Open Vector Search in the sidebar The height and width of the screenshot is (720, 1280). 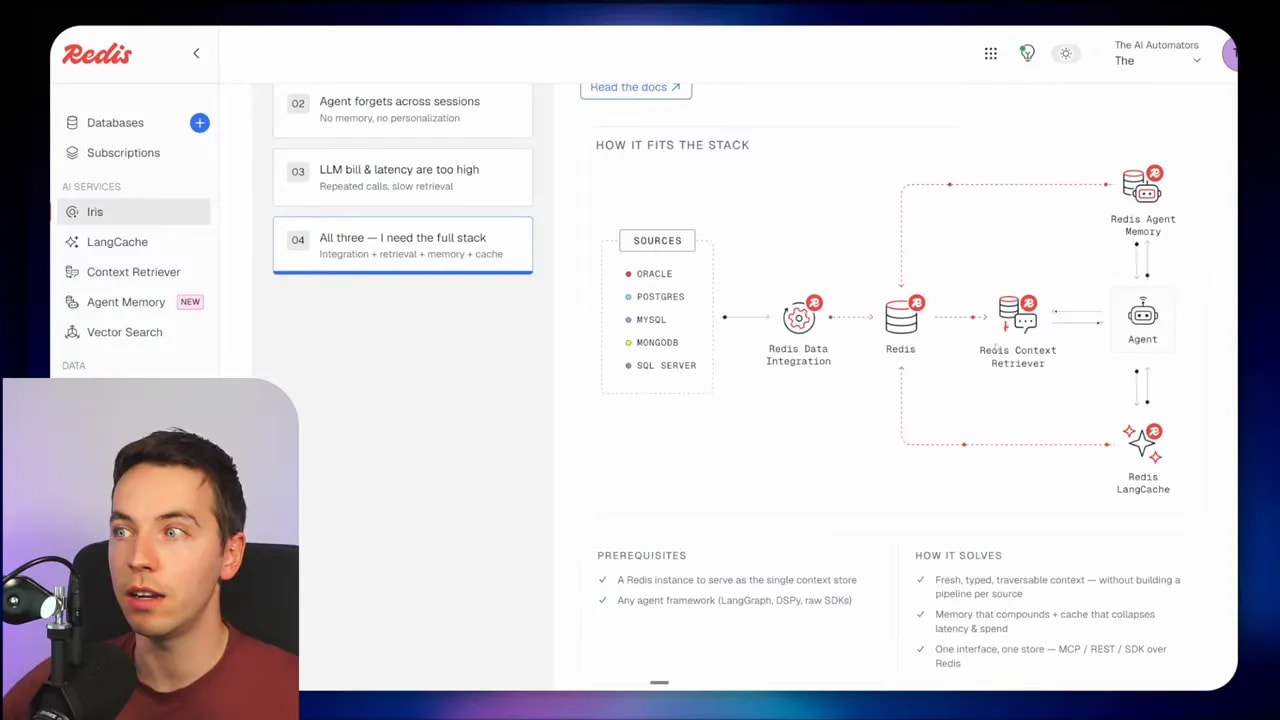(124, 332)
